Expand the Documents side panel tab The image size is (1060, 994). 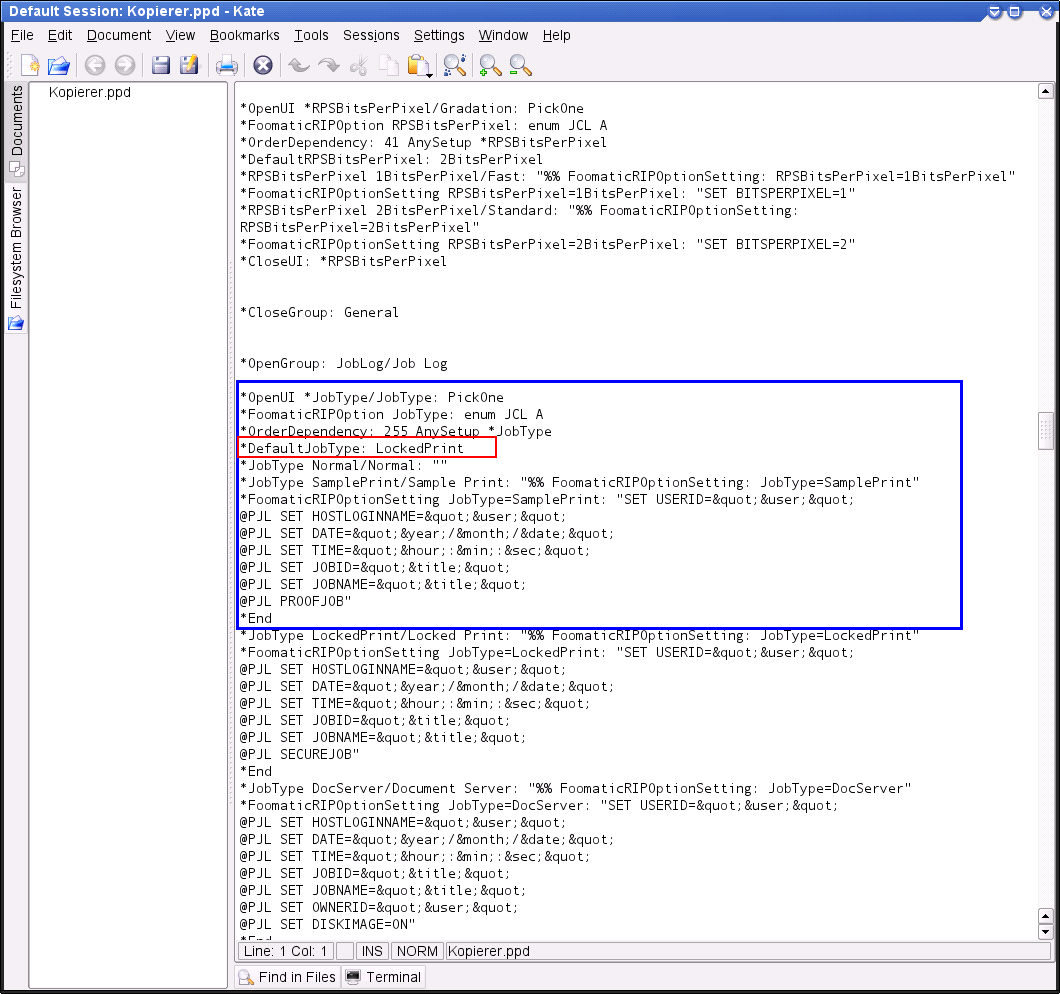point(16,120)
